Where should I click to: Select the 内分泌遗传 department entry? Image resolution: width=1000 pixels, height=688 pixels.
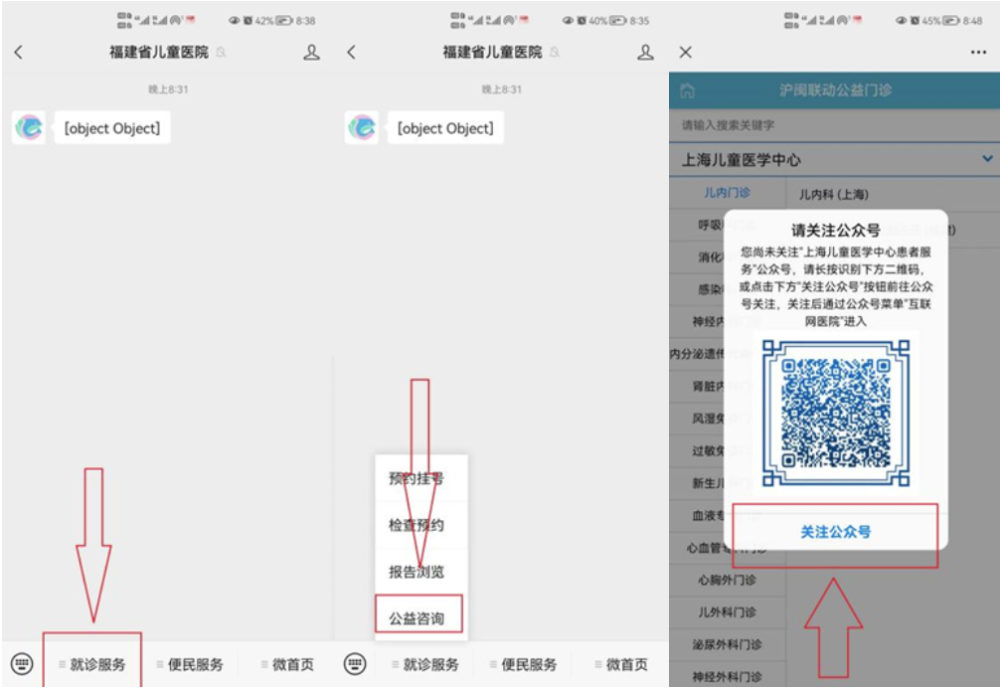click(696, 354)
